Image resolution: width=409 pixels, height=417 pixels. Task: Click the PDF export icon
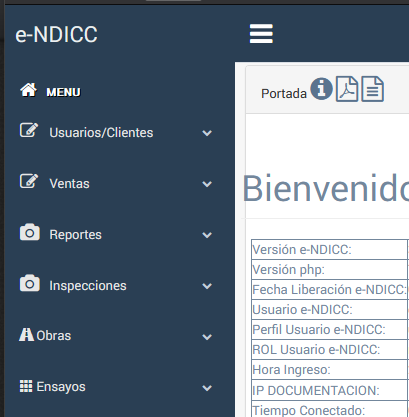tap(347, 89)
